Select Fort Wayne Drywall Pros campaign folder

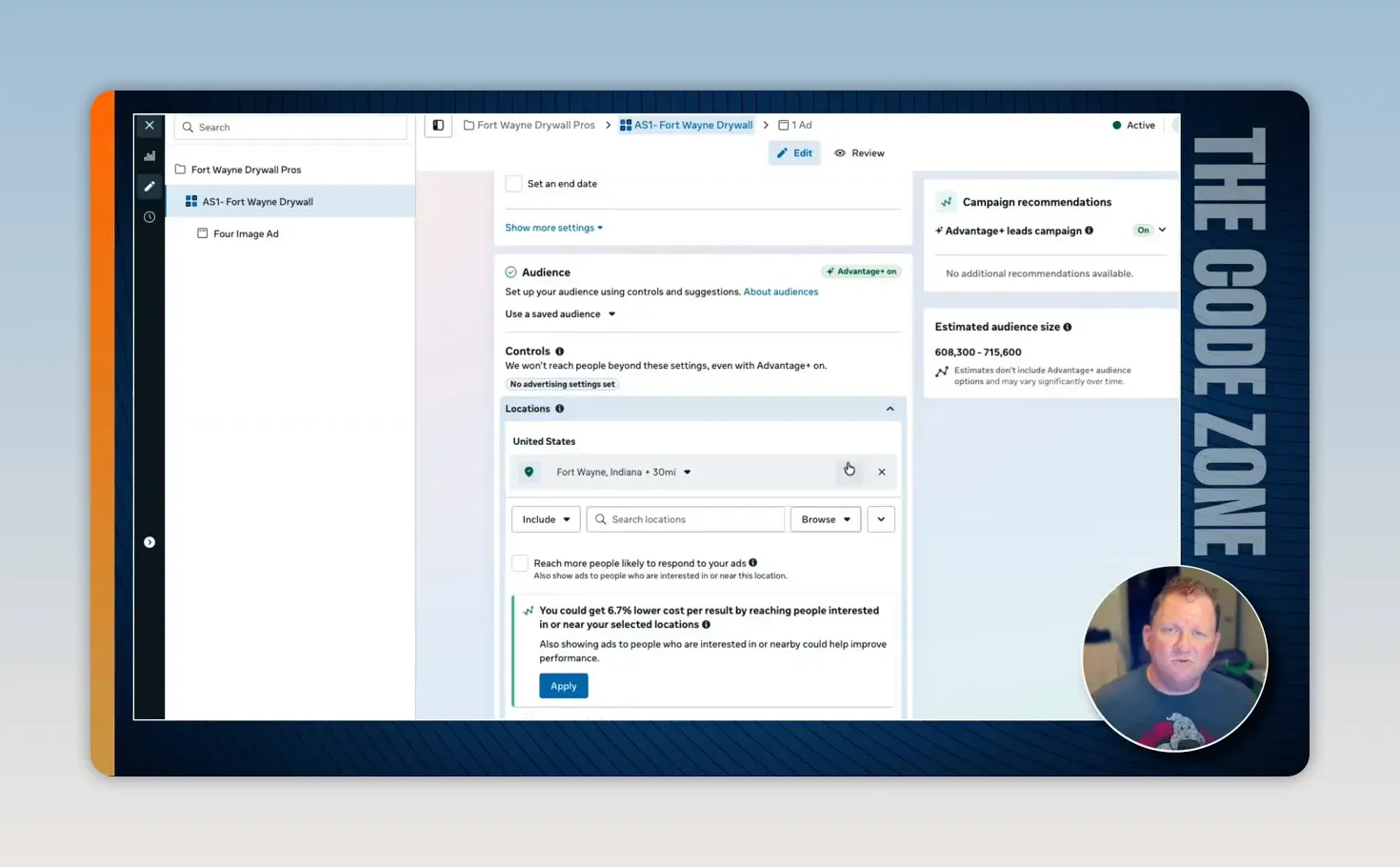(238, 170)
